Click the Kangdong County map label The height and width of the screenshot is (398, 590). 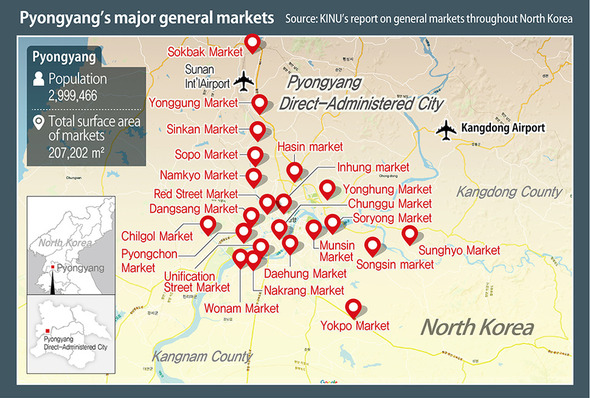[x=509, y=192]
